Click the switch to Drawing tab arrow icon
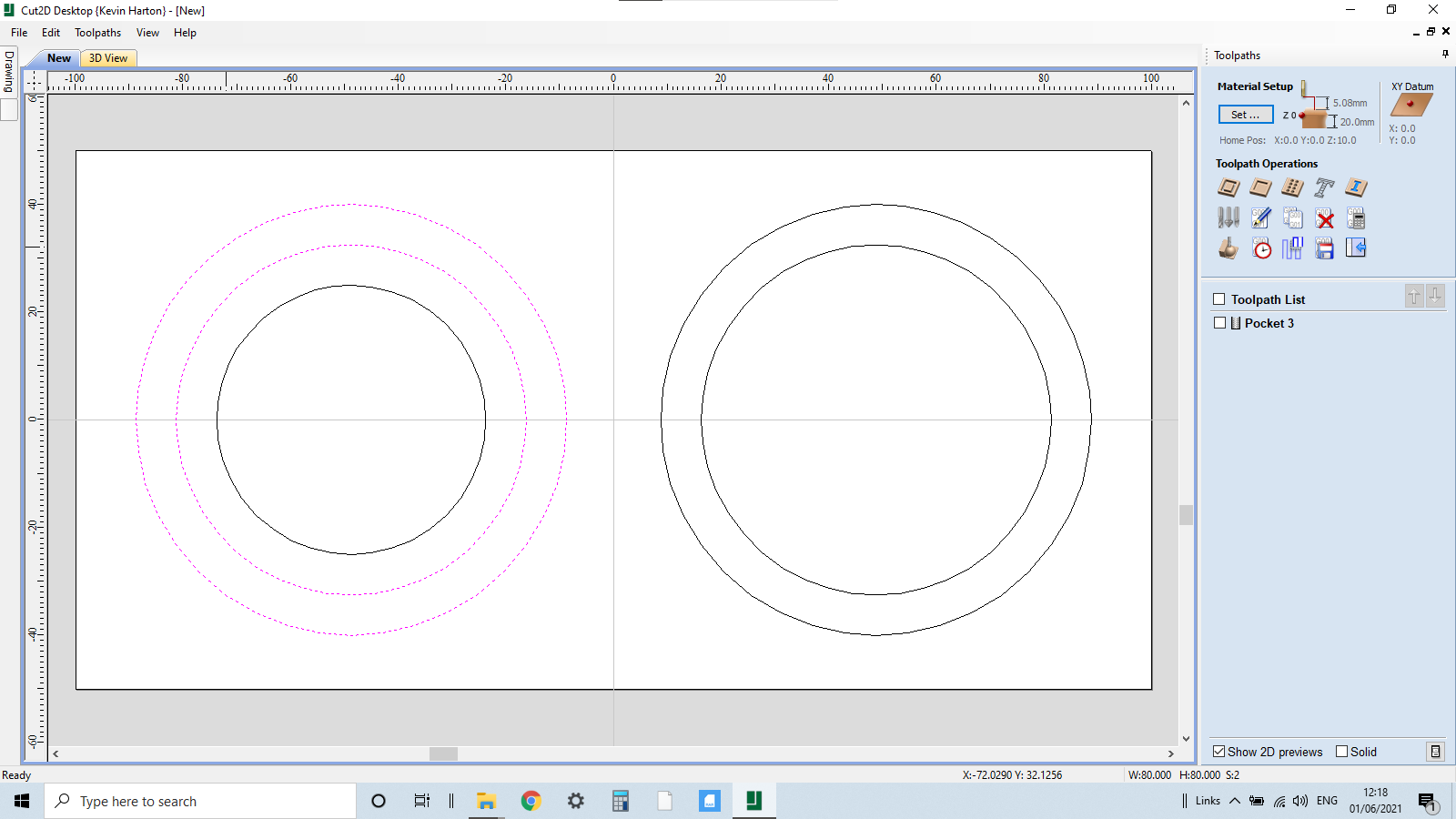The width and height of the screenshot is (1456, 819). click(1356, 248)
